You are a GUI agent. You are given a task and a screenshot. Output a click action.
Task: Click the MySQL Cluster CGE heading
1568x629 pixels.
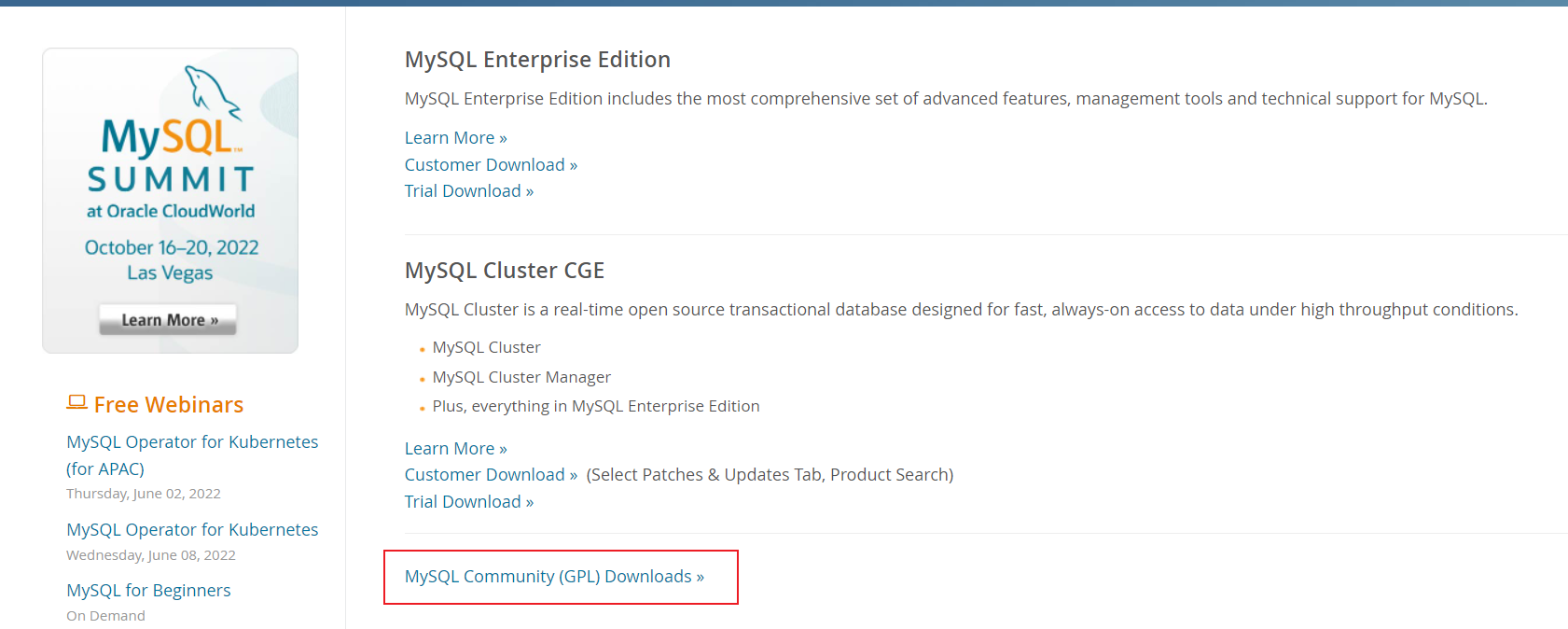(504, 271)
